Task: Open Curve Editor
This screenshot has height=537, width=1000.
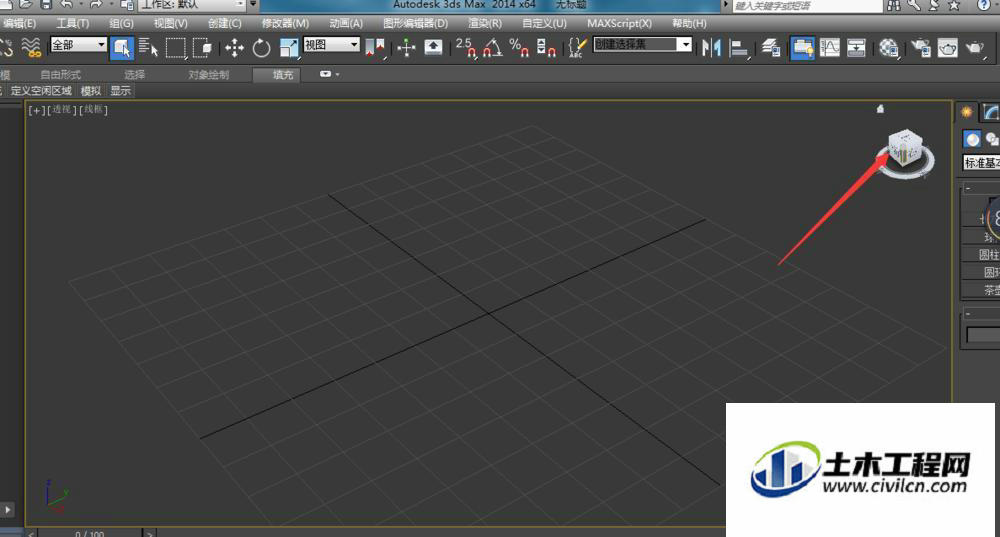Action: [830, 48]
